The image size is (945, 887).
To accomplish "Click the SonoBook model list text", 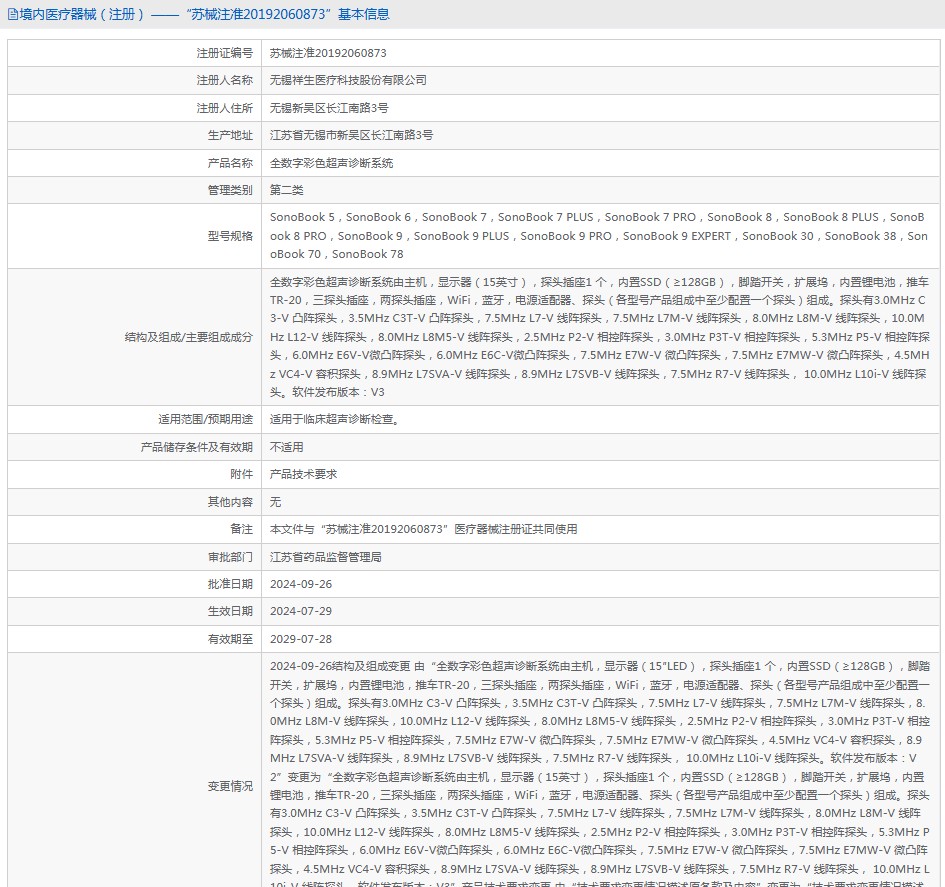I will click(598, 236).
